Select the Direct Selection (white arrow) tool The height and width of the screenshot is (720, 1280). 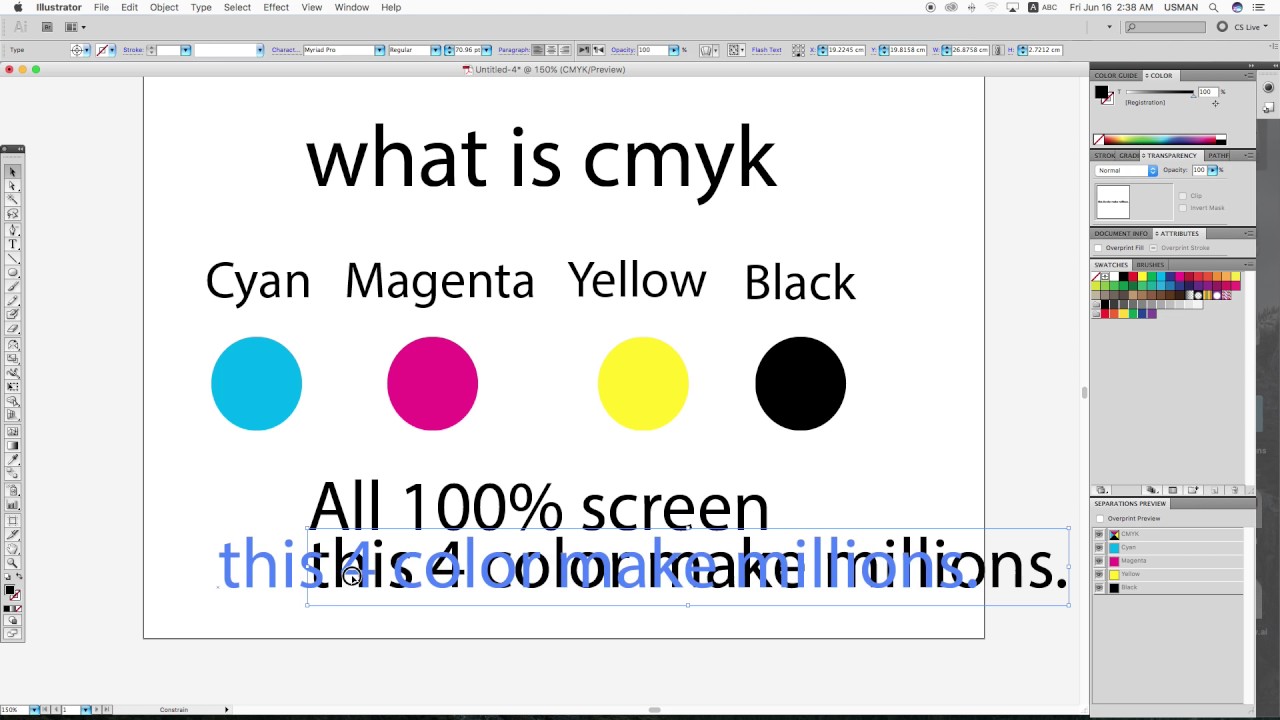pyautogui.click(x=12, y=186)
